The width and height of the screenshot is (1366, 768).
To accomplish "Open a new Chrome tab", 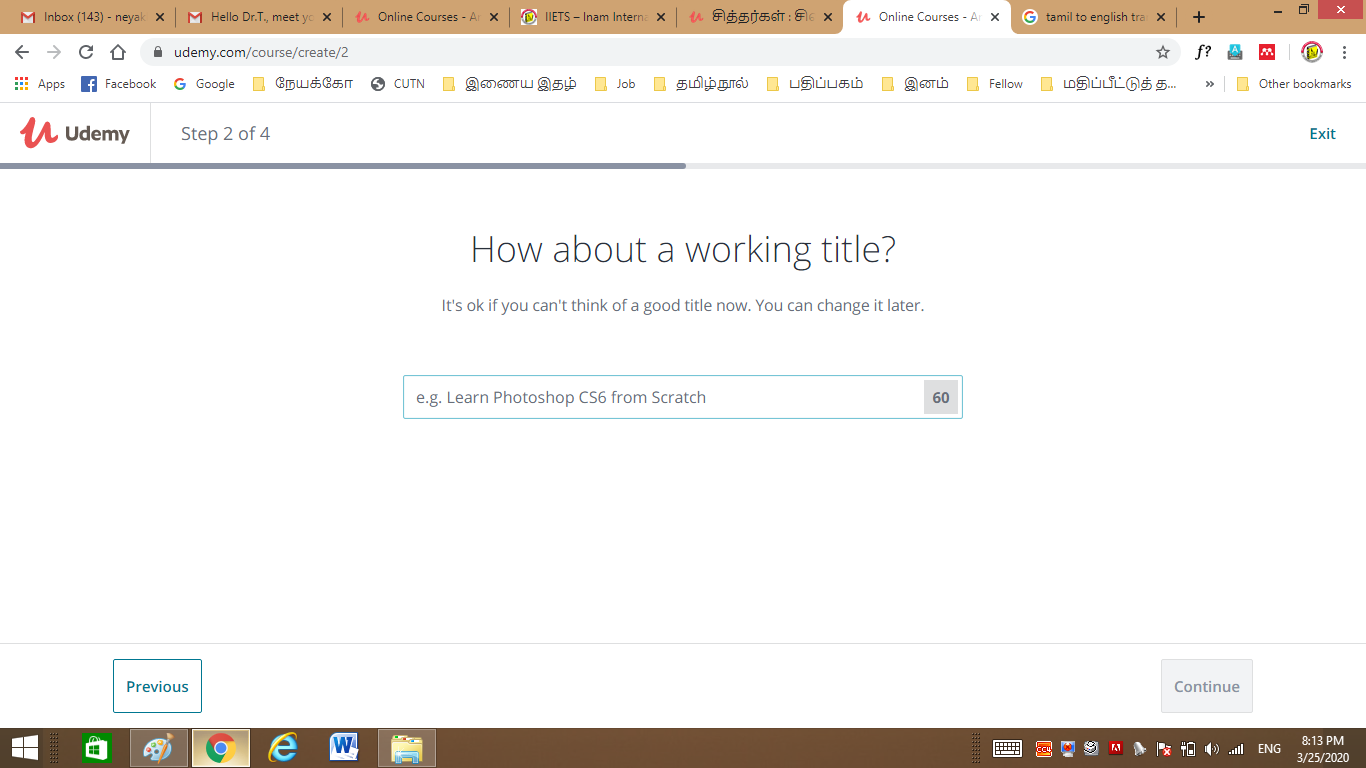I will tap(1199, 17).
